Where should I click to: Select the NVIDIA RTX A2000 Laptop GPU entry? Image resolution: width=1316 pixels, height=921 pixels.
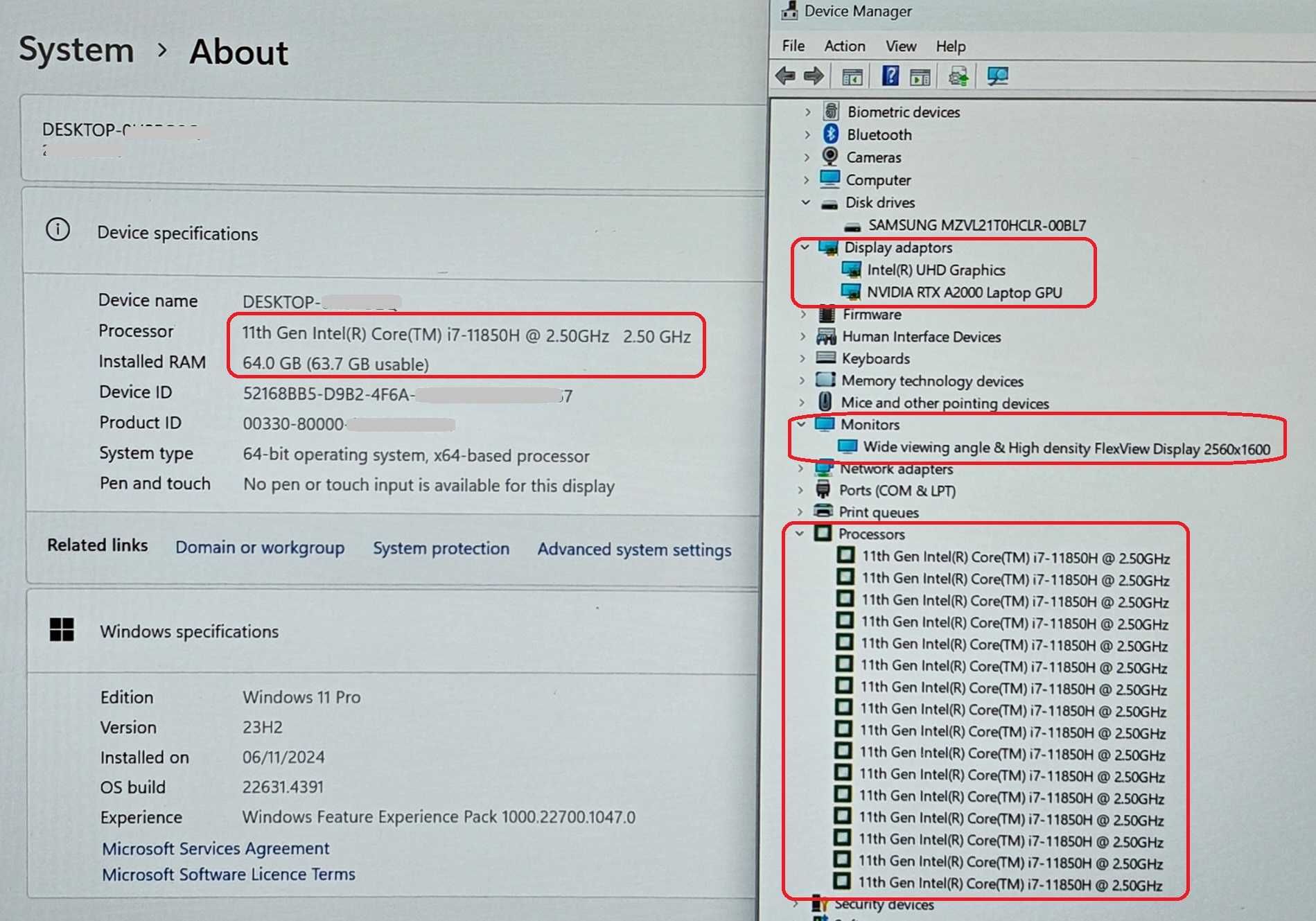point(964,292)
